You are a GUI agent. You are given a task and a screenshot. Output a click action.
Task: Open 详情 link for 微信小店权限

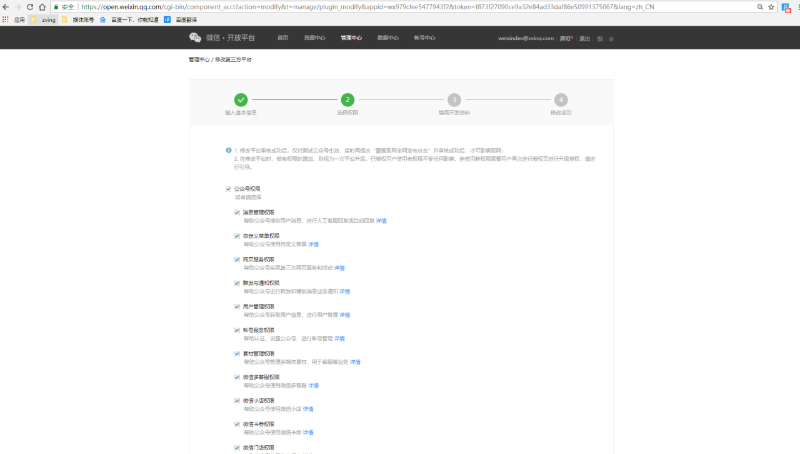coord(308,409)
